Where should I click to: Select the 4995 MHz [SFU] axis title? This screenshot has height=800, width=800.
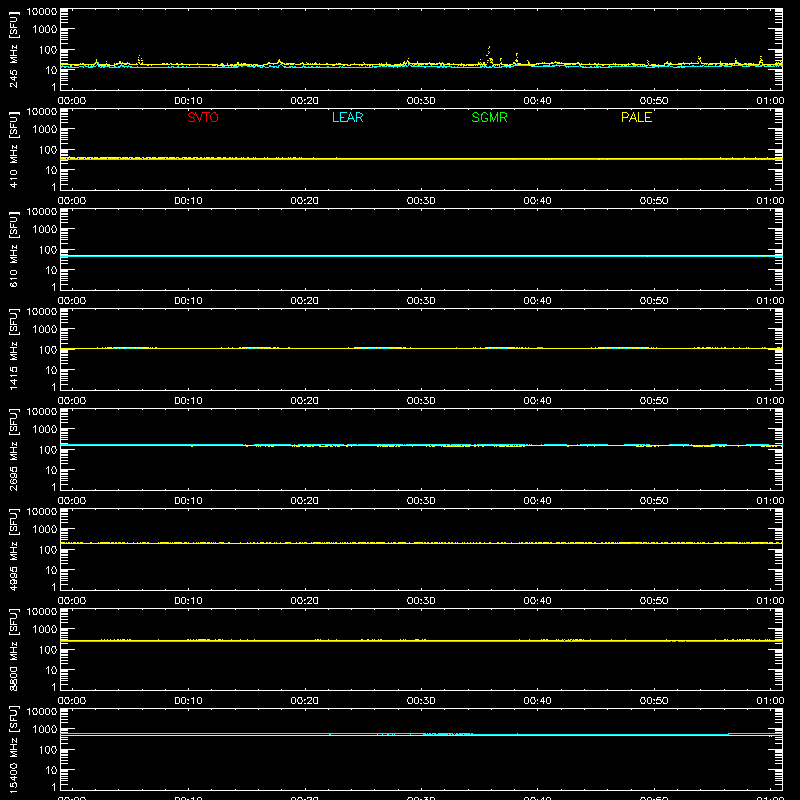(x=14, y=549)
